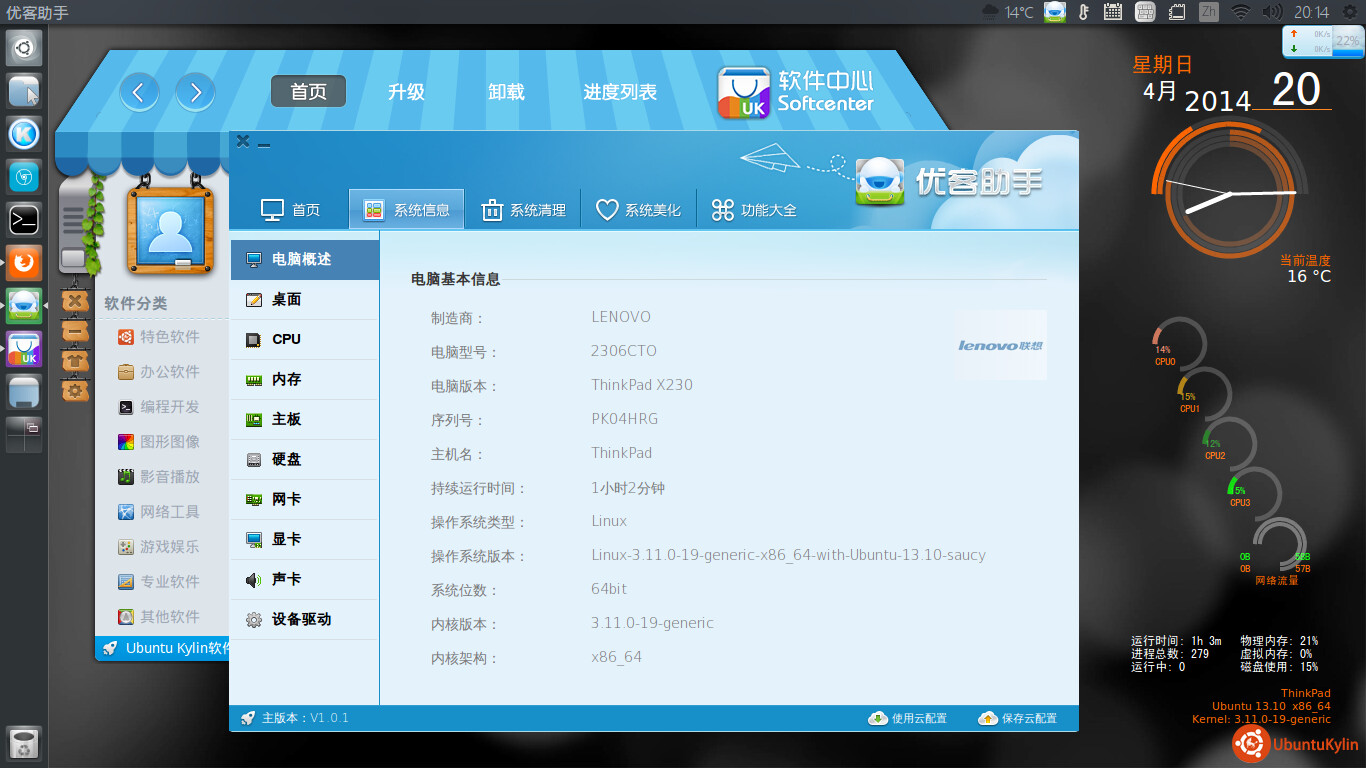Select 办公软件 category in Softcenter
This screenshot has width=1366, height=768.
(x=169, y=371)
